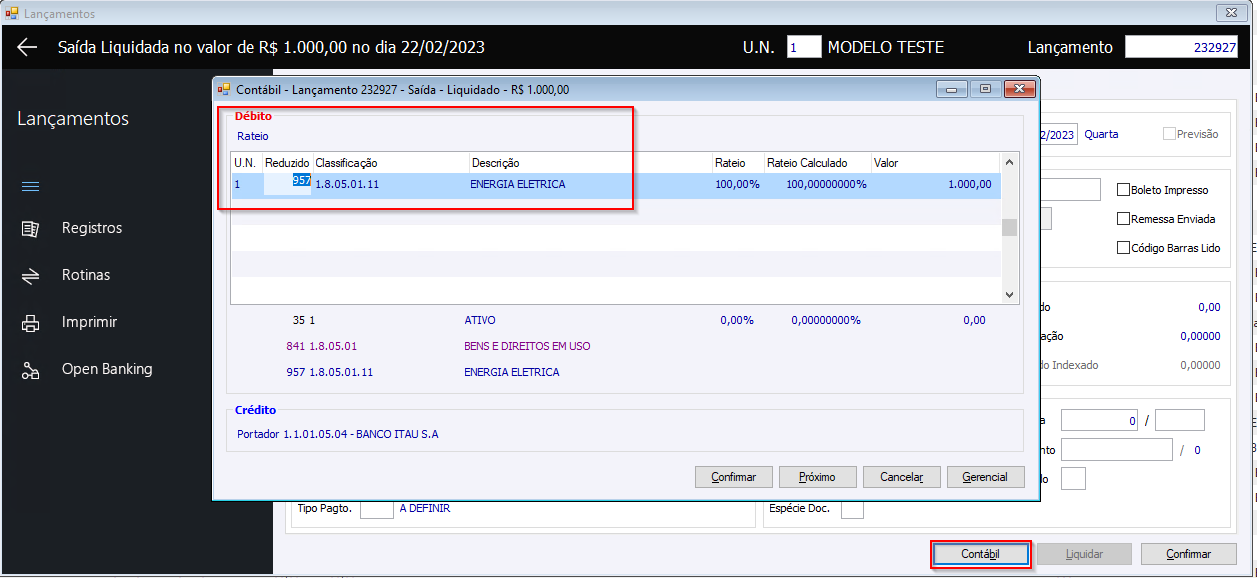Image resolution: width=1257 pixels, height=578 pixels.
Task: Toggle the Código Barras Lido checkbox
Action: [1123, 248]
